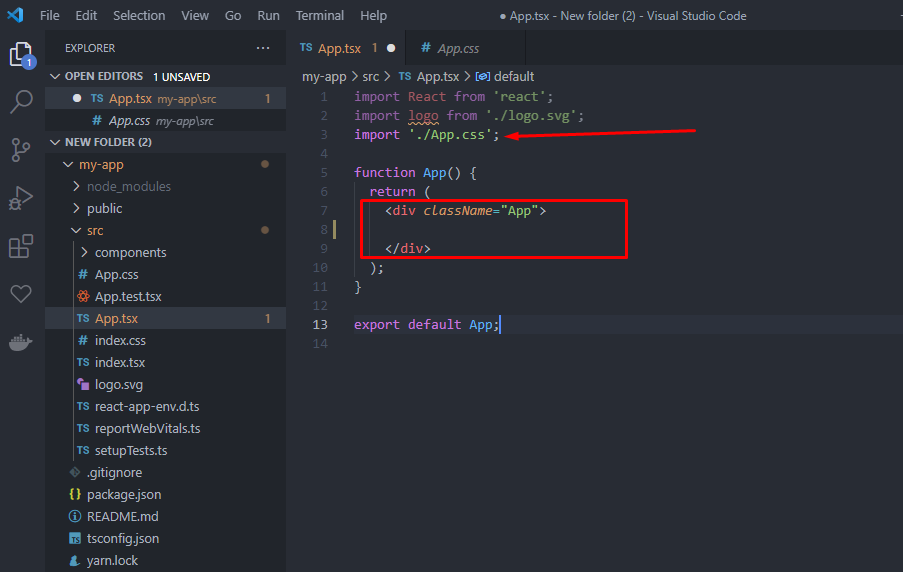Image resolution: width=903 pixels, height=572 pixels.
Task: Click the Explorer more actions ellipsis
Action: pos(263,48)
